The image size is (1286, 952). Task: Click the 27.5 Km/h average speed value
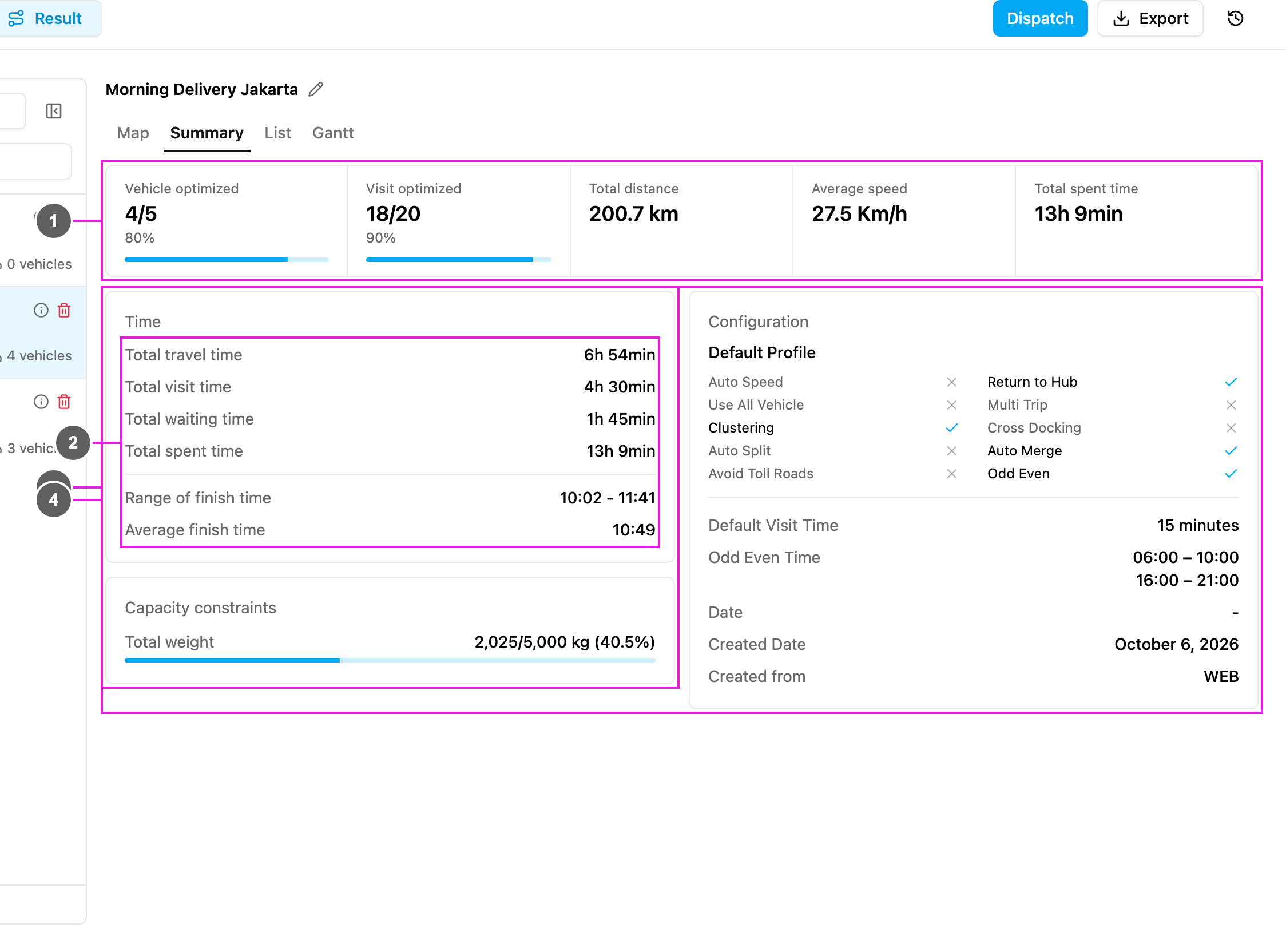[x=859, y=214]
